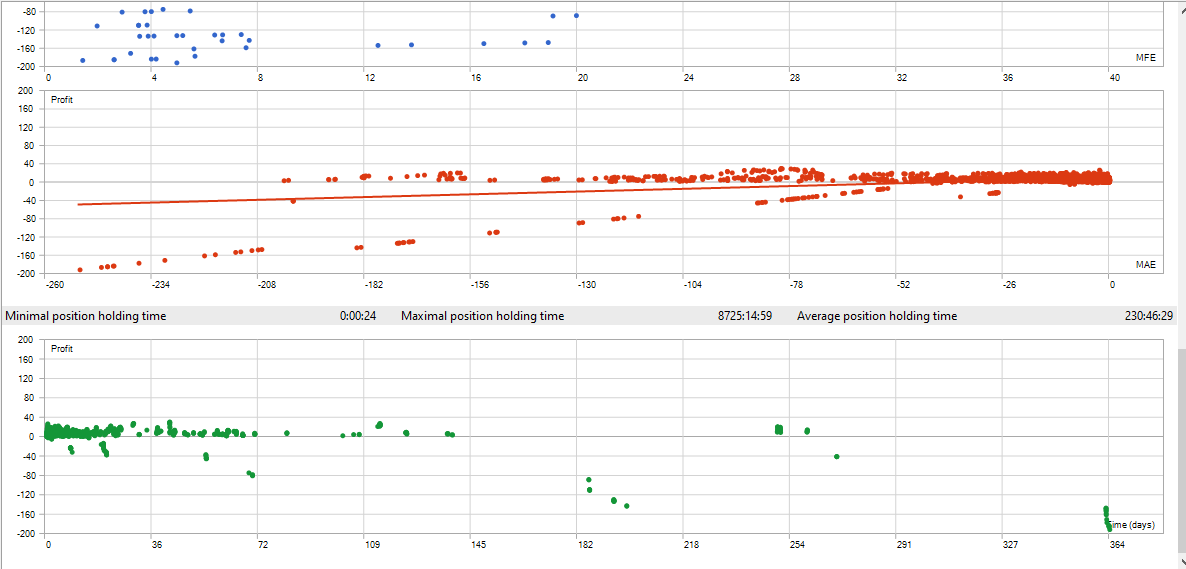The width and height of the screenshot is (1186, 569).
Task: Select the value 230:46:29
Action: [x=1150, y=316]
